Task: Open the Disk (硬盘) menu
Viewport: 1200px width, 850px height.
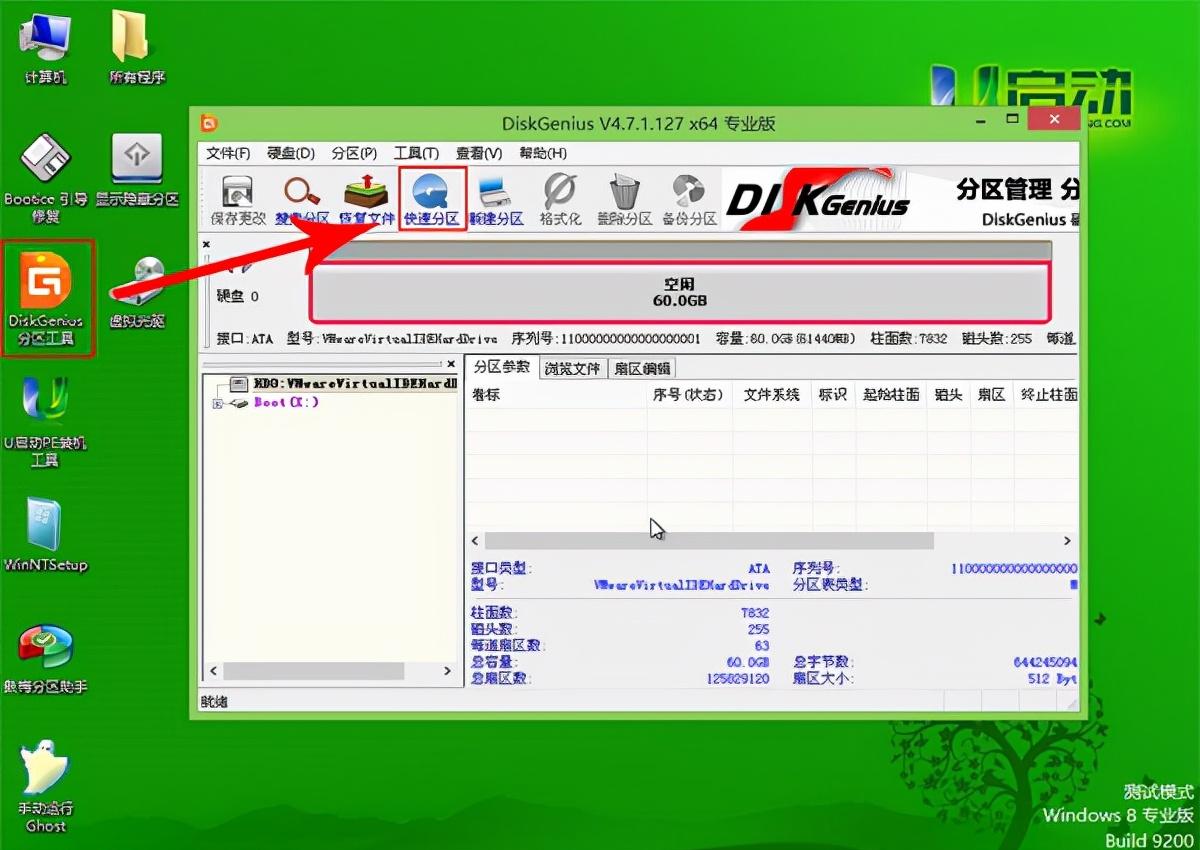Action: (291, 153)
